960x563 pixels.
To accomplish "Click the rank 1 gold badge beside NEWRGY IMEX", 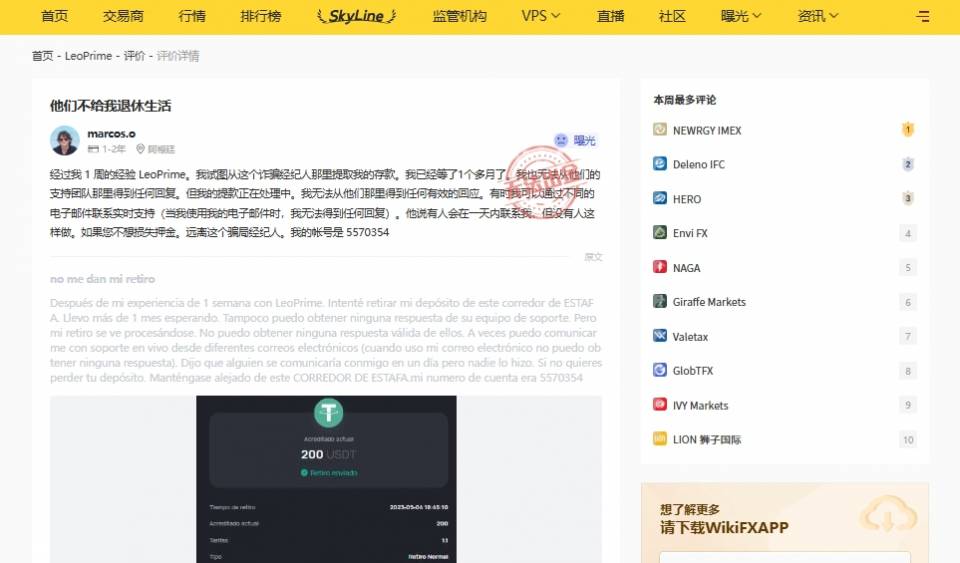I will coord(908,130).
